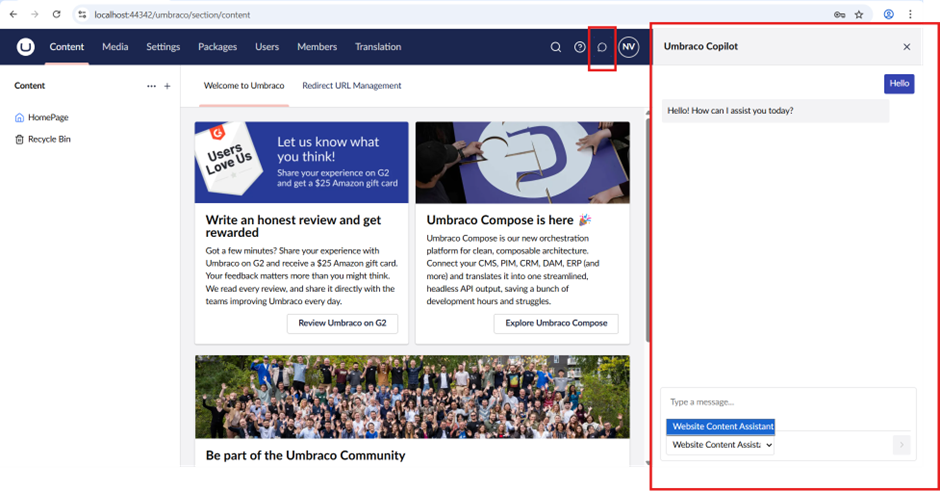The image size is (940, 491).
Task: Open the Members section
Action: [x=317, y=47]
